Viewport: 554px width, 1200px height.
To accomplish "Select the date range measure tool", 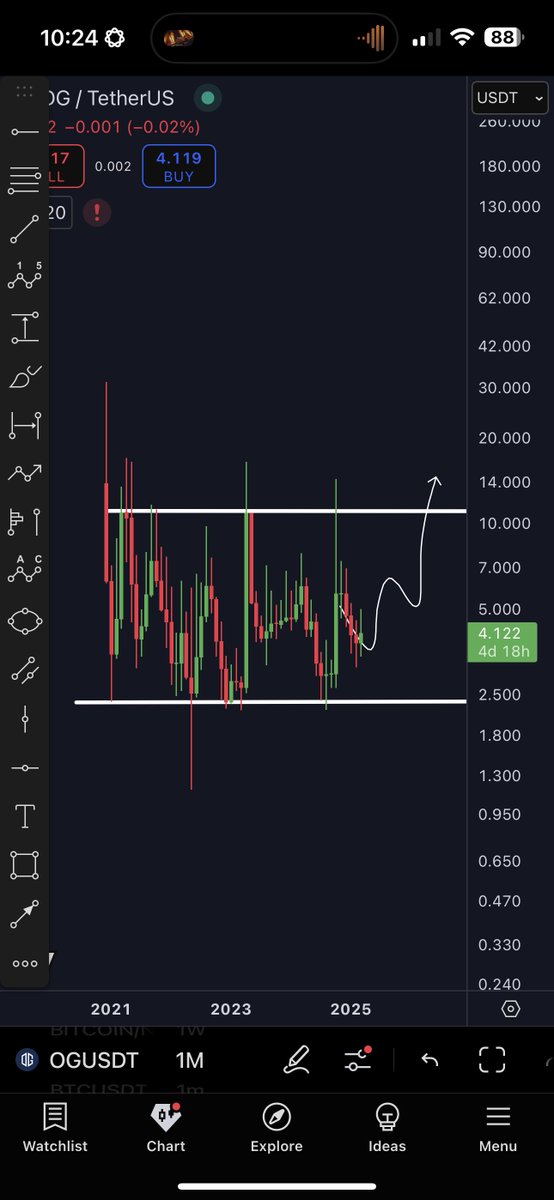I will 24,425.
